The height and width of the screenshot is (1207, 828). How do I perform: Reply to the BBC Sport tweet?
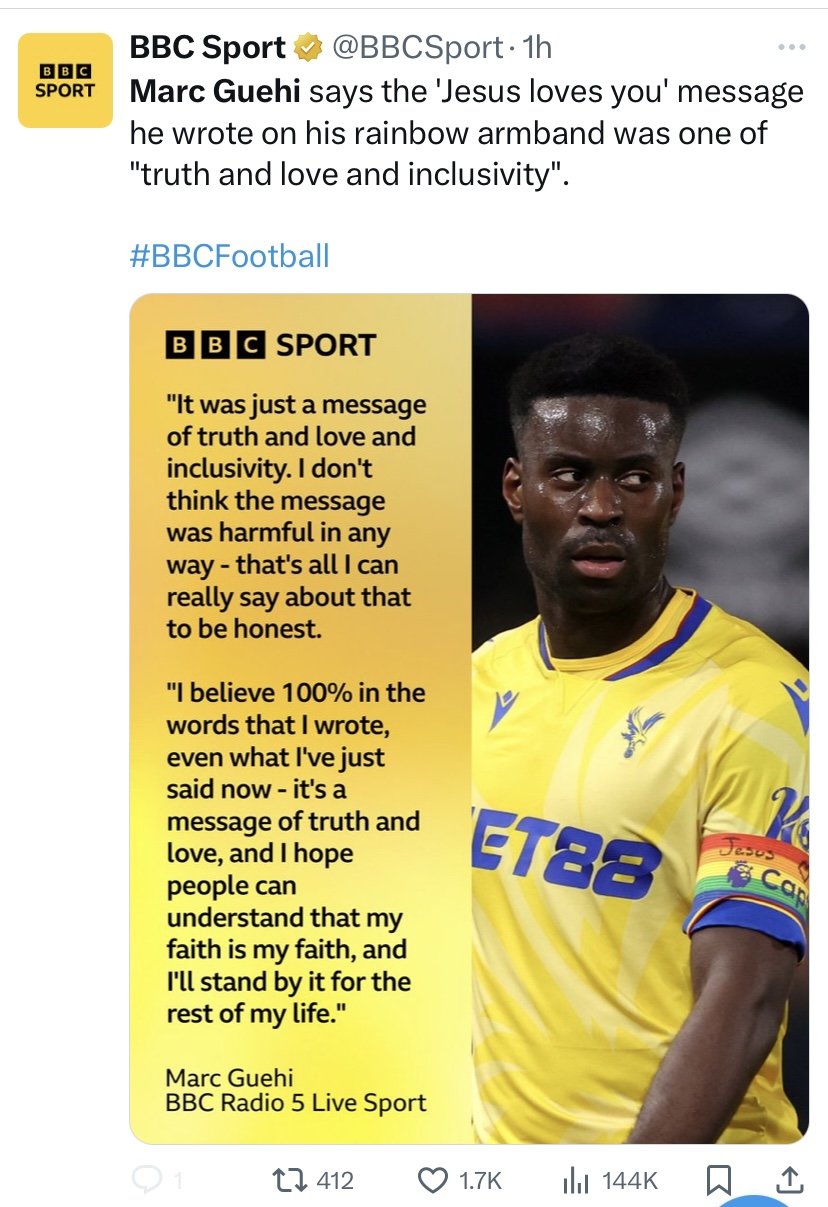(x=148, y=1181)
